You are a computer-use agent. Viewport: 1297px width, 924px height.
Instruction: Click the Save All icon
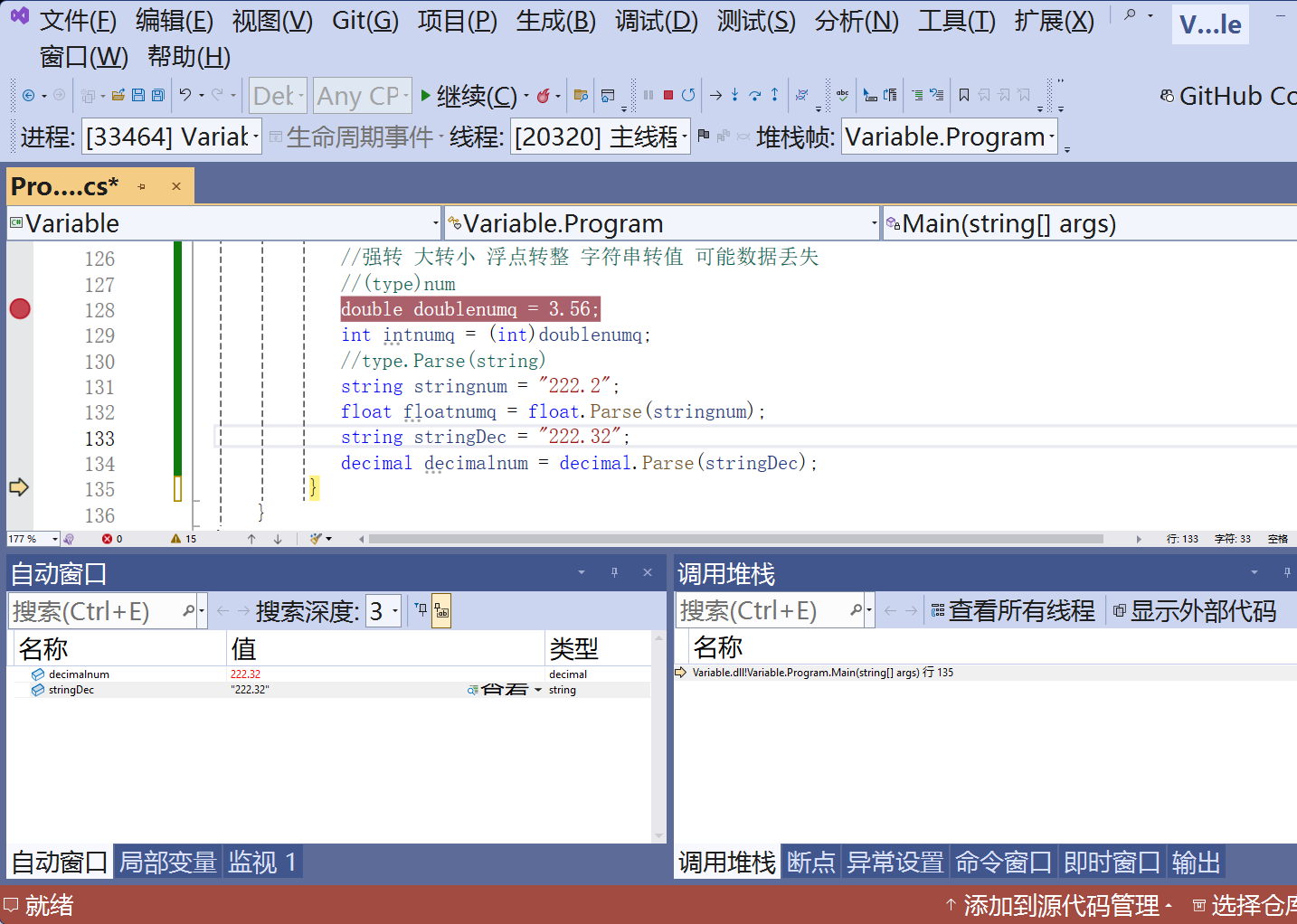click(157, 95)
